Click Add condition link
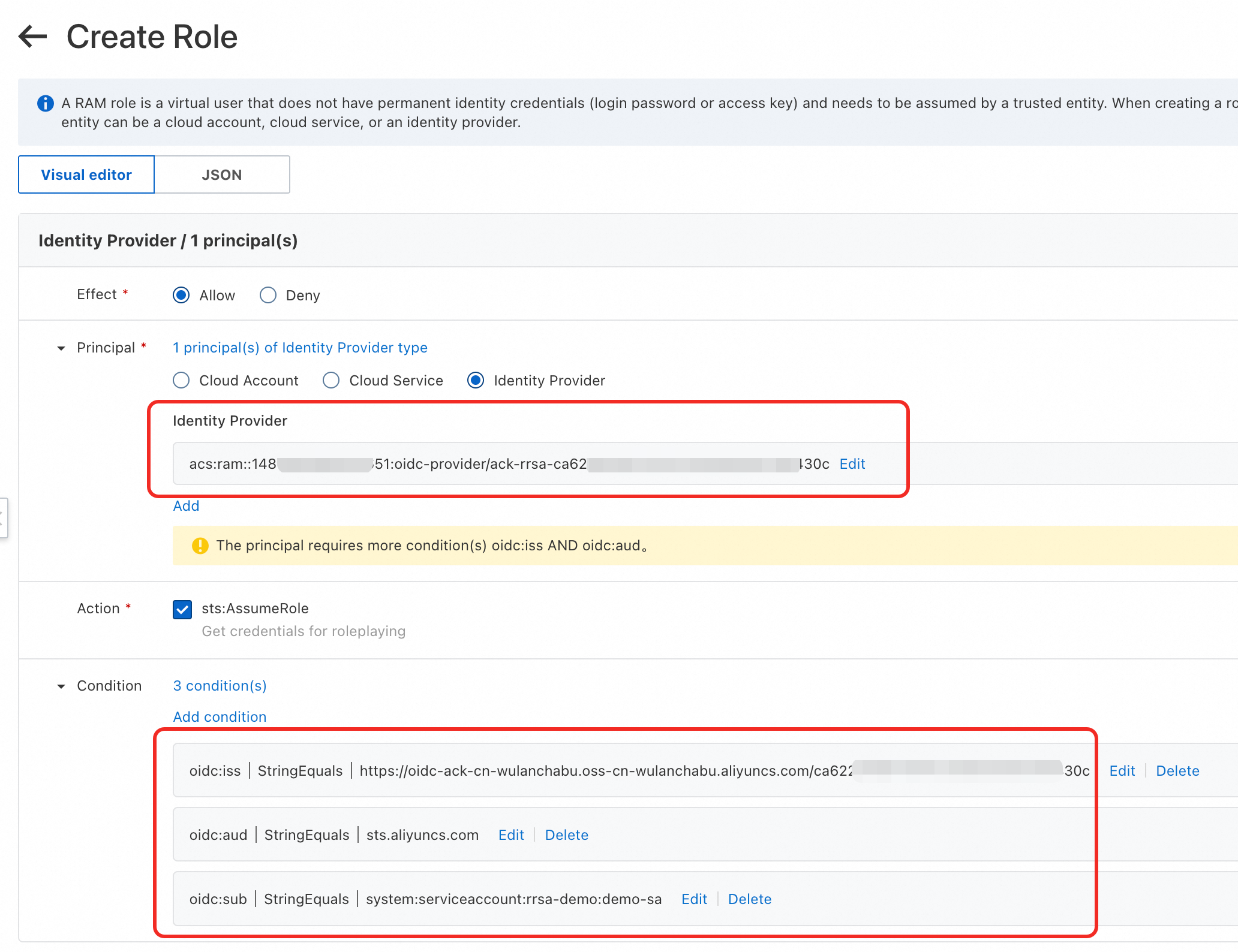Image resolution: width=1238 pixels, height=952 pixels. (x=220, y=717)
